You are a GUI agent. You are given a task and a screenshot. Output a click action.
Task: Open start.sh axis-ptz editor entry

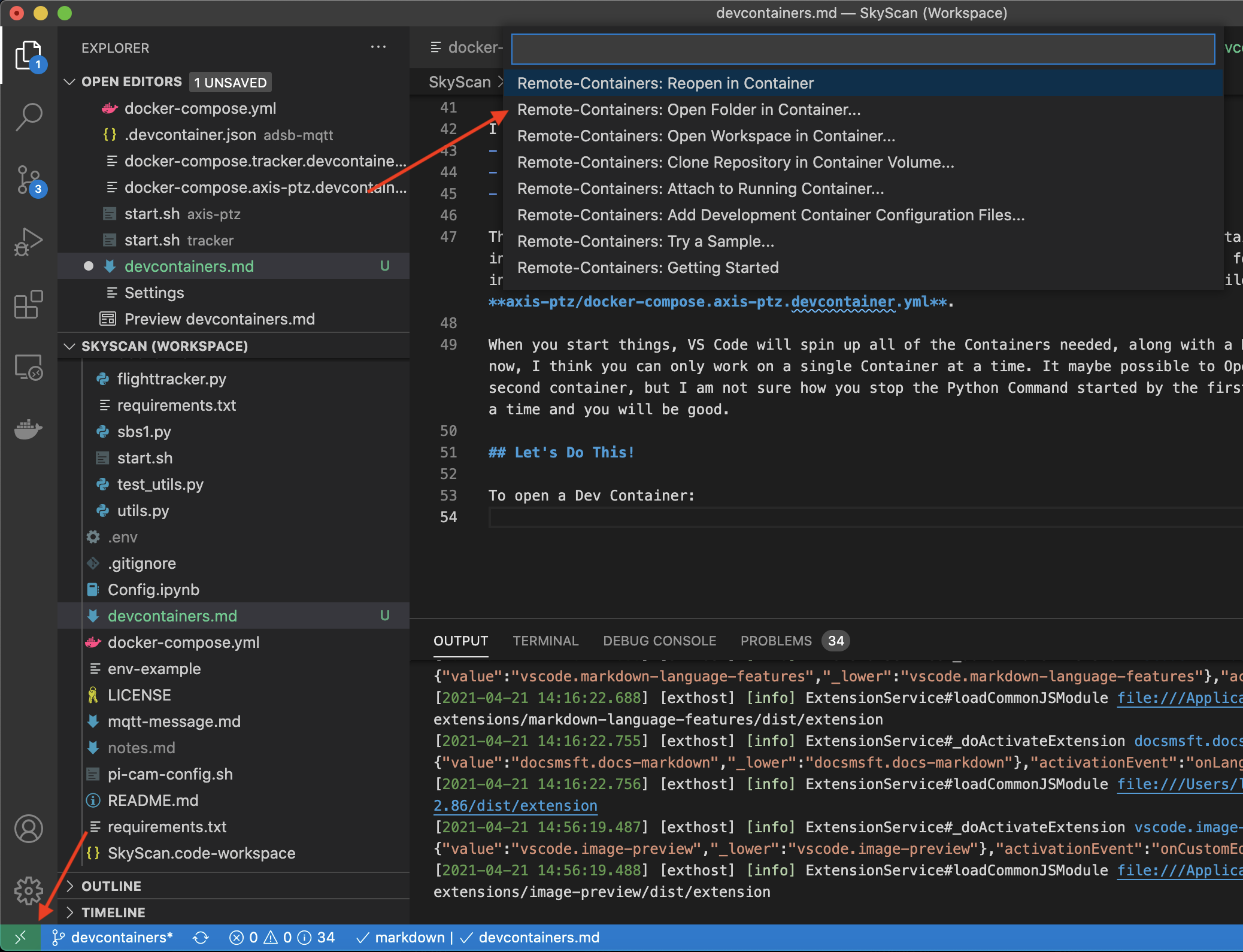pyautogui.click(x=234, y=214)
